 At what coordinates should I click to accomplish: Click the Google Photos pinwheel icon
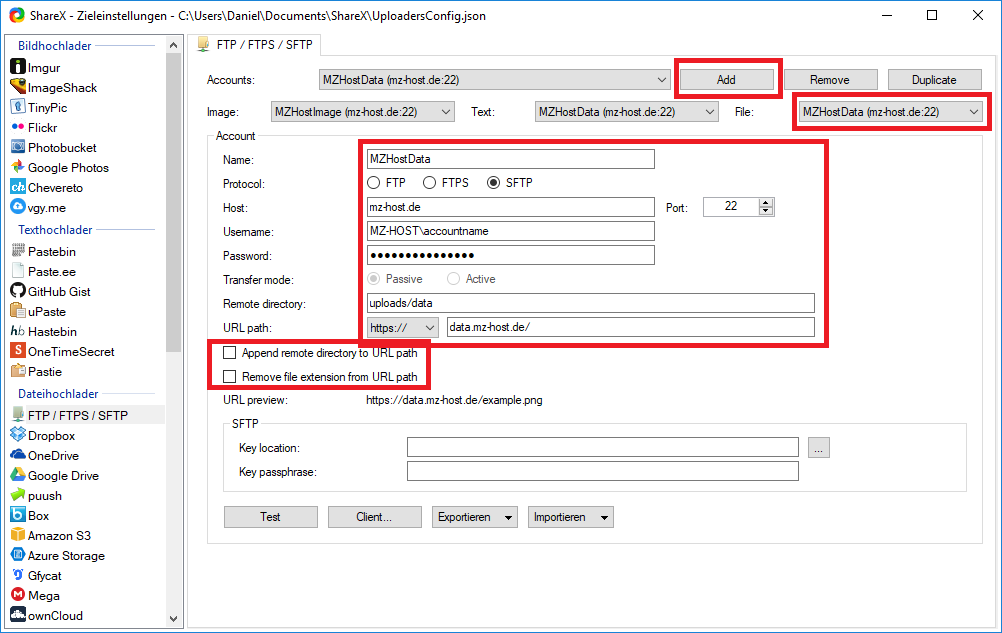(x=18, y=167)
